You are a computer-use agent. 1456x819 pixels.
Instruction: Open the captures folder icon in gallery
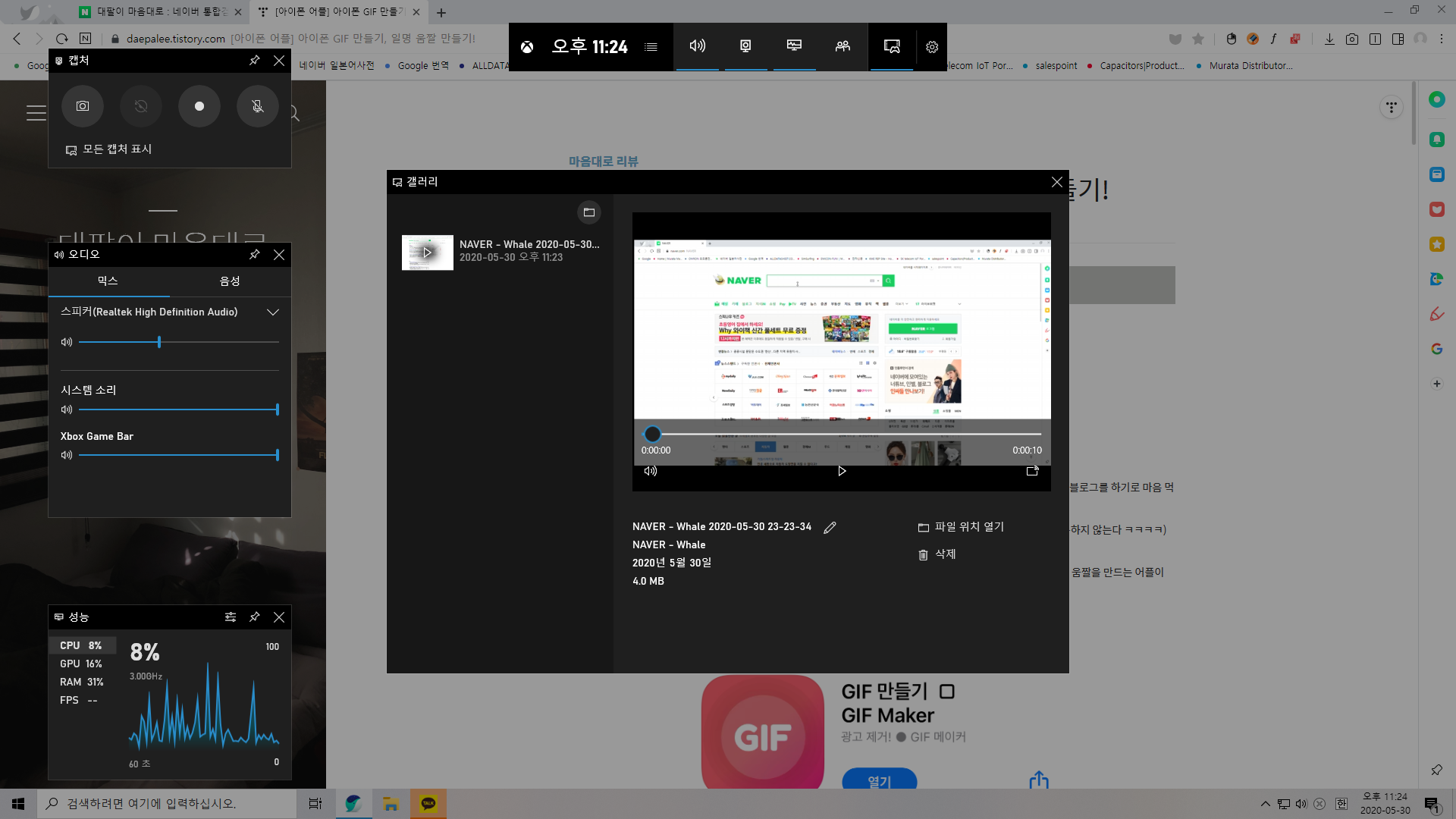(x=588, y=212)
